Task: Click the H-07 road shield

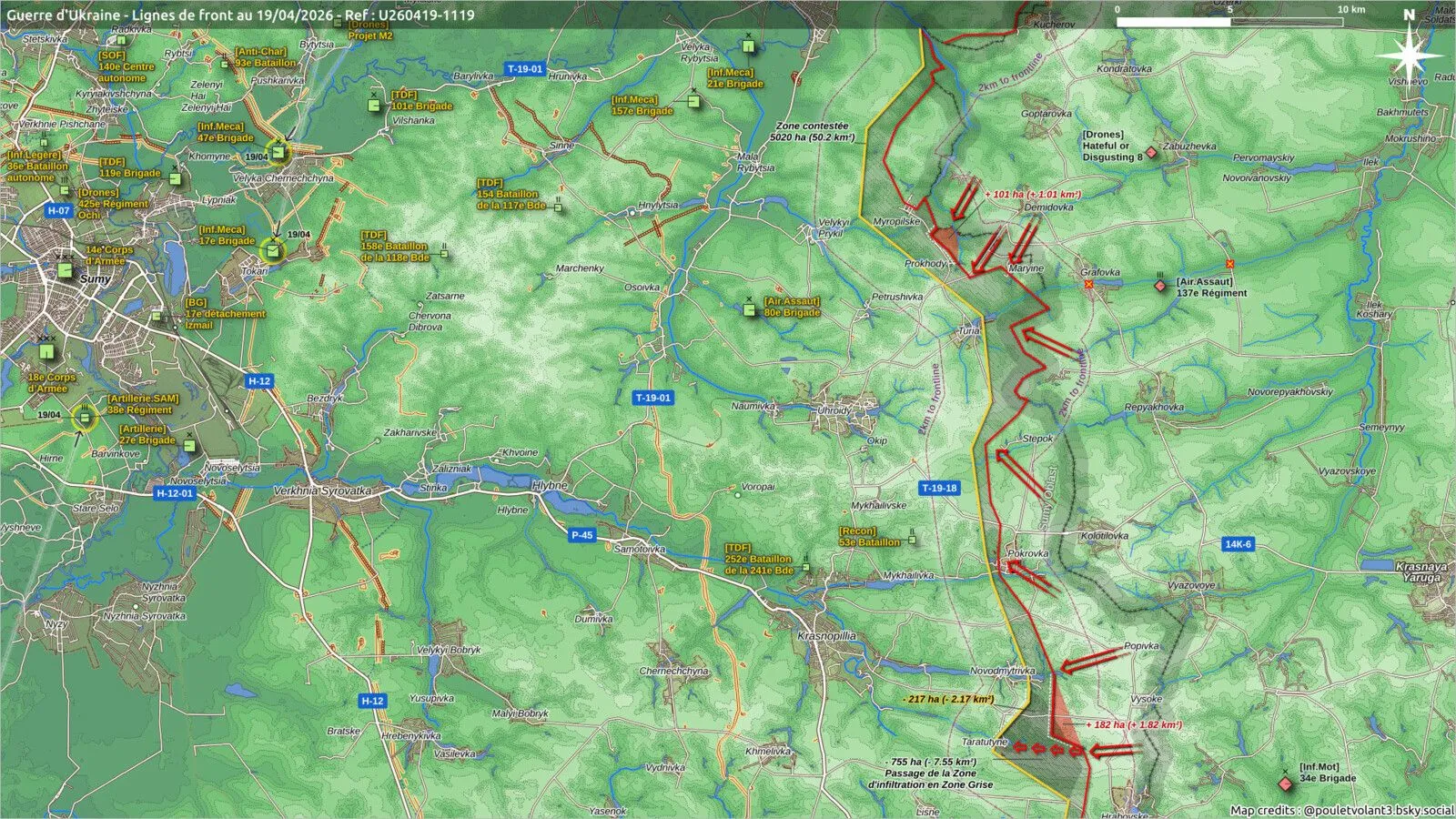Action: click(58, 210)
